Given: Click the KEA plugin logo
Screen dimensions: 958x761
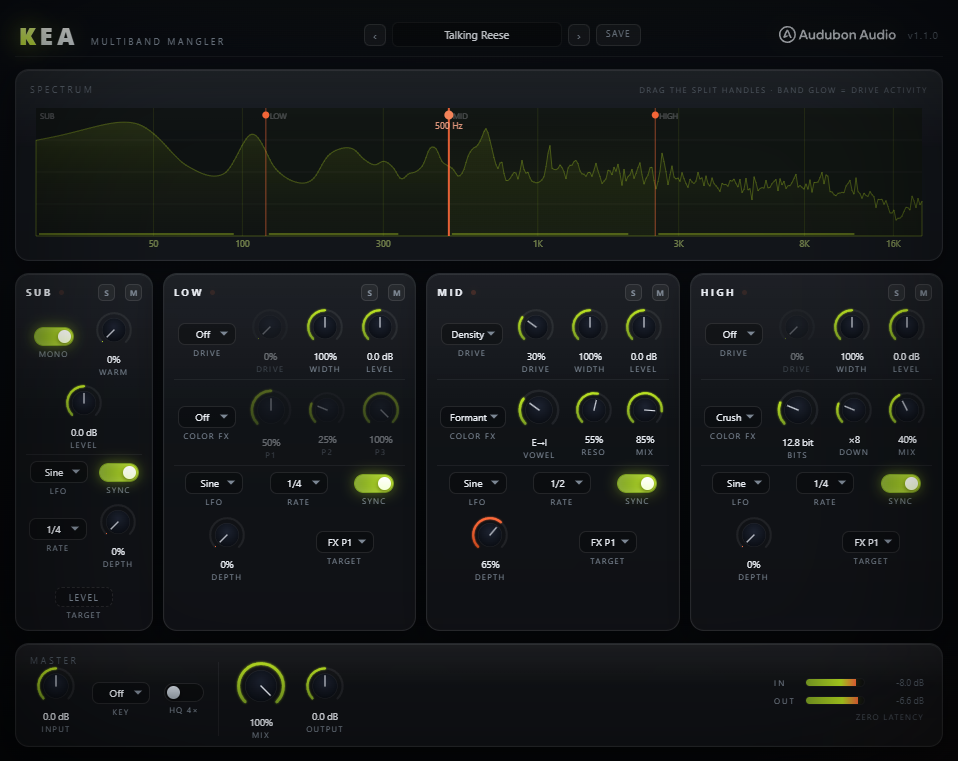Looking at the screenshot, I should tap(47, 37).
